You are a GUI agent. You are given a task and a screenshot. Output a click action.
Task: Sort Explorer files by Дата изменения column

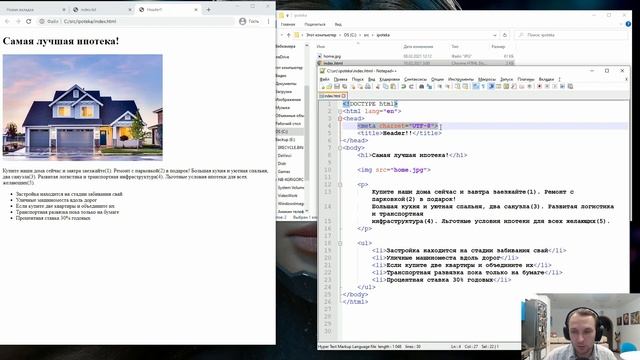tap(418, 47)
